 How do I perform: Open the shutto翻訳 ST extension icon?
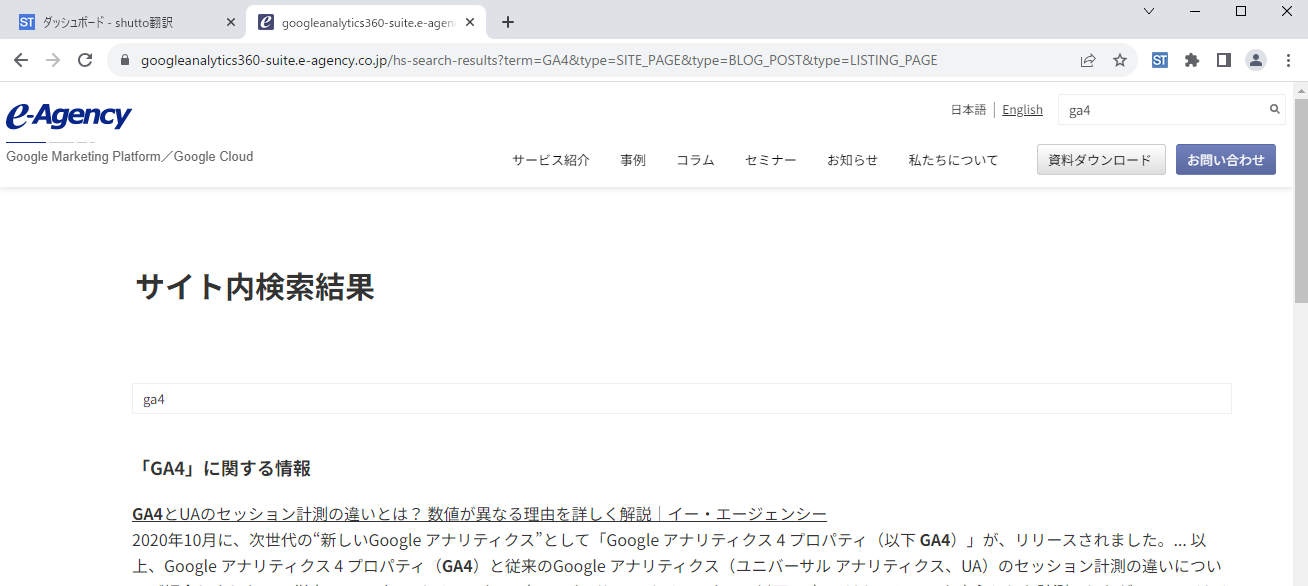tap(1160, 60)
